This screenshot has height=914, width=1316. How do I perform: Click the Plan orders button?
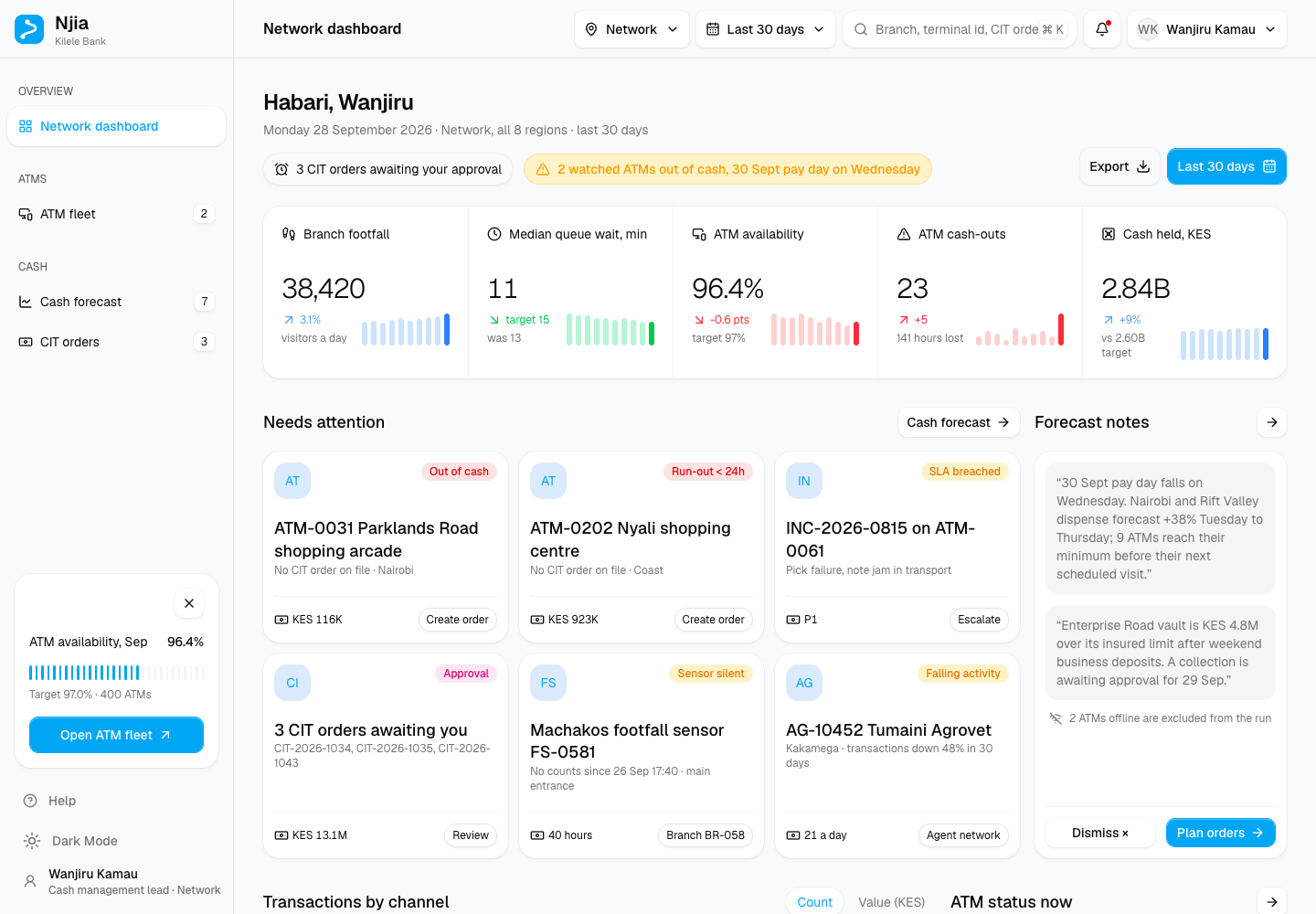(1220, 833)
